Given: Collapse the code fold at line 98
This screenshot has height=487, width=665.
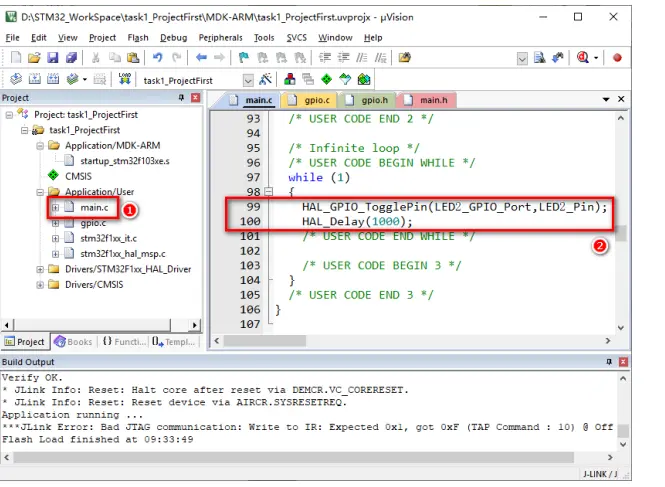Looking at the screenshot, I should tap(267, 191).
